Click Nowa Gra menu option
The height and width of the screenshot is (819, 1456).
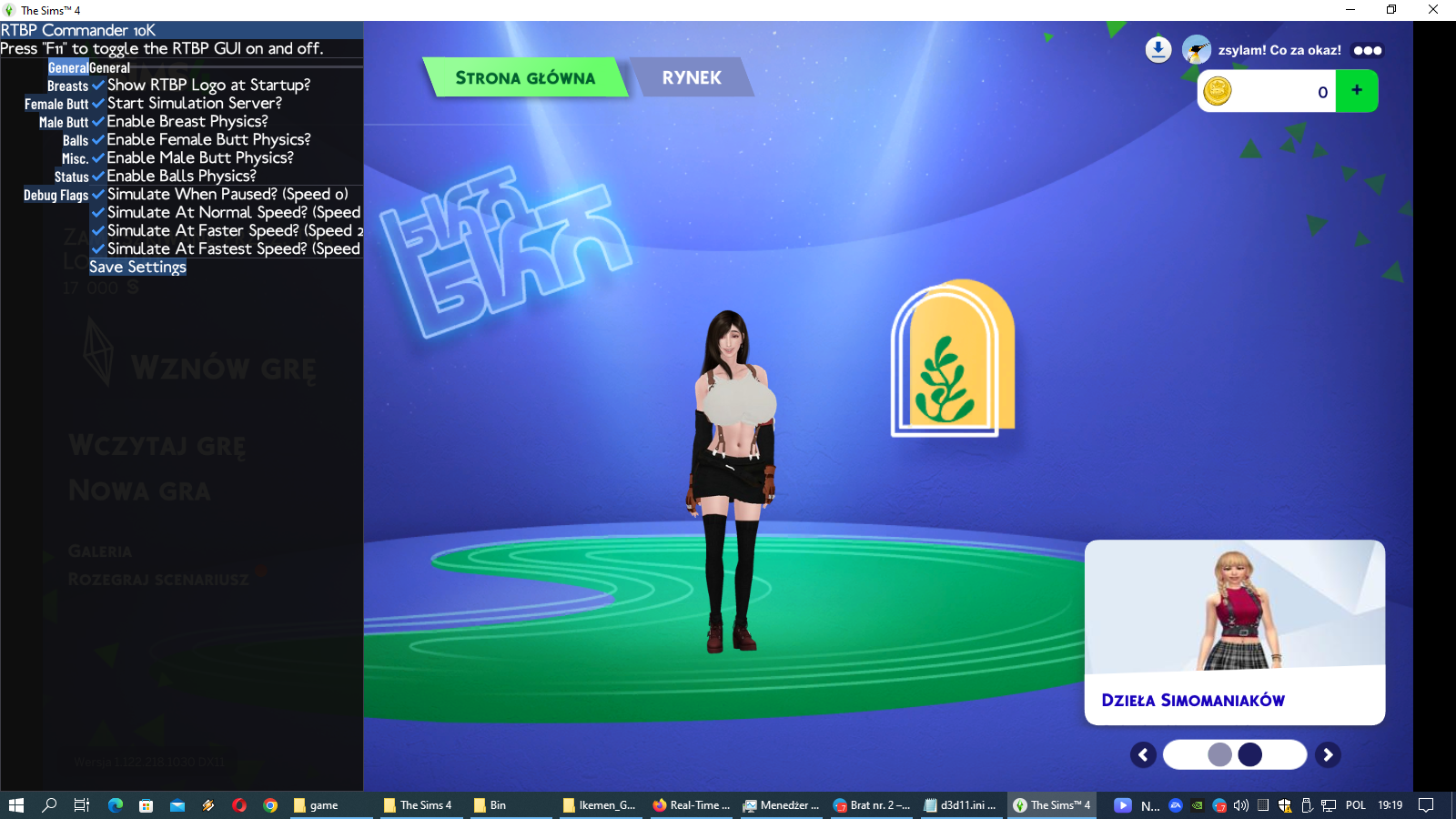(x=139, y=491)
